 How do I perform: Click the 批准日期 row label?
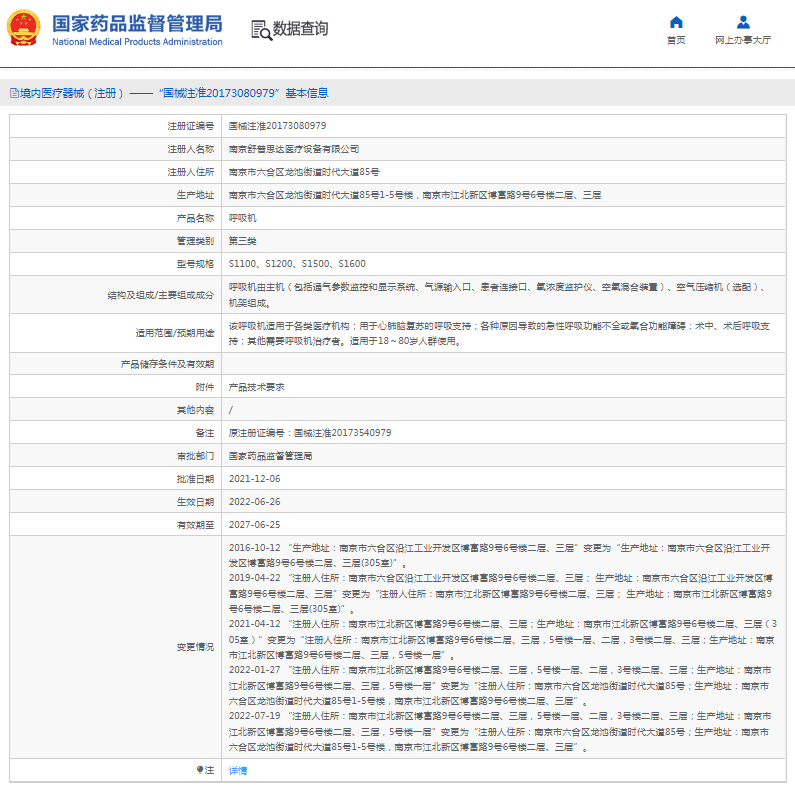(195, 479)
